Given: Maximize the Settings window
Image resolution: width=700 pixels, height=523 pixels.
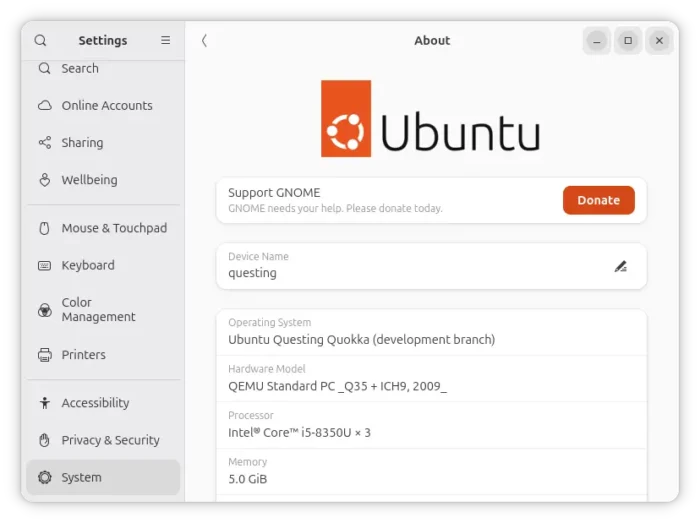Looking at the screenshot, I should point(628,41).
